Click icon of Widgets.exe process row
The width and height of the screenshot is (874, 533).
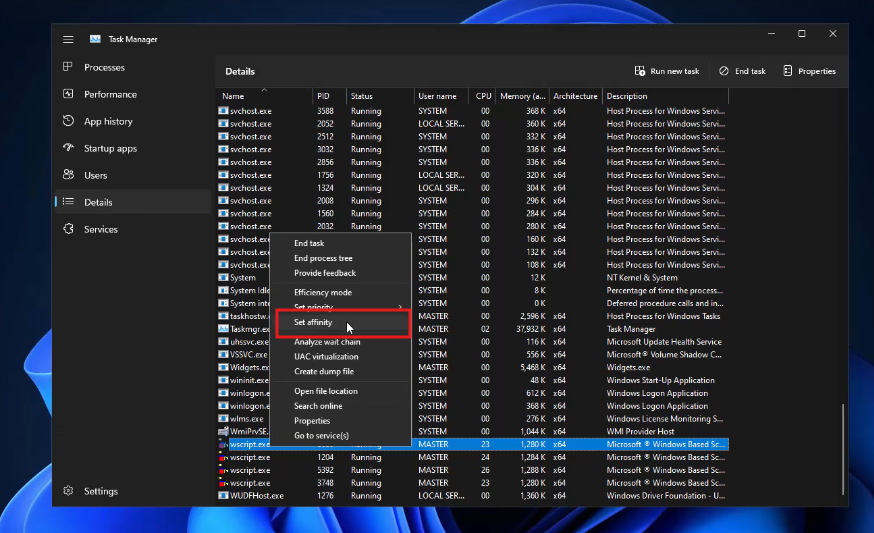tap(223, 367)
